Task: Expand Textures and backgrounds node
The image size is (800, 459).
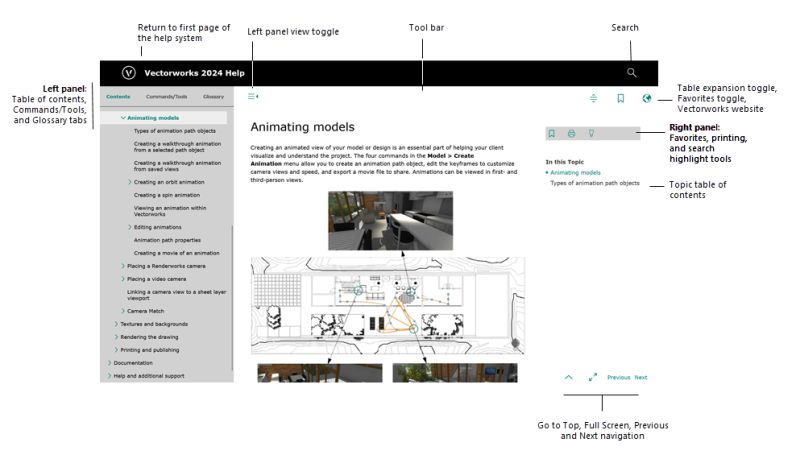Action: 116,324
